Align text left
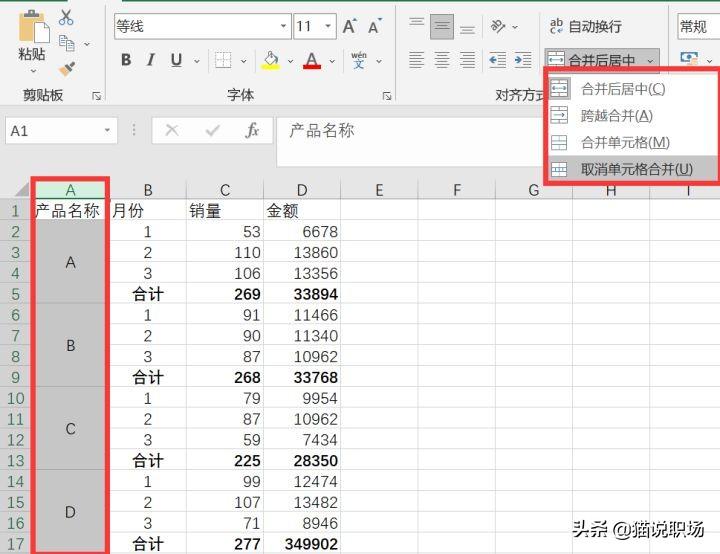 tap(416, 60)
